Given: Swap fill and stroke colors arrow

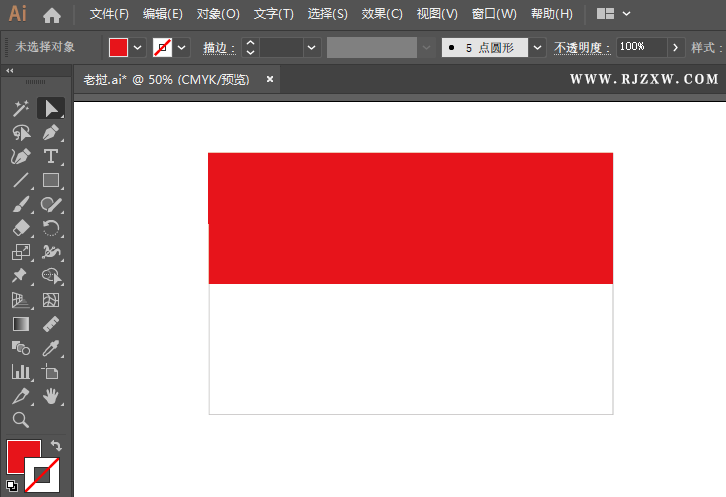Looking at the screenshot, I should click(56, 446).
